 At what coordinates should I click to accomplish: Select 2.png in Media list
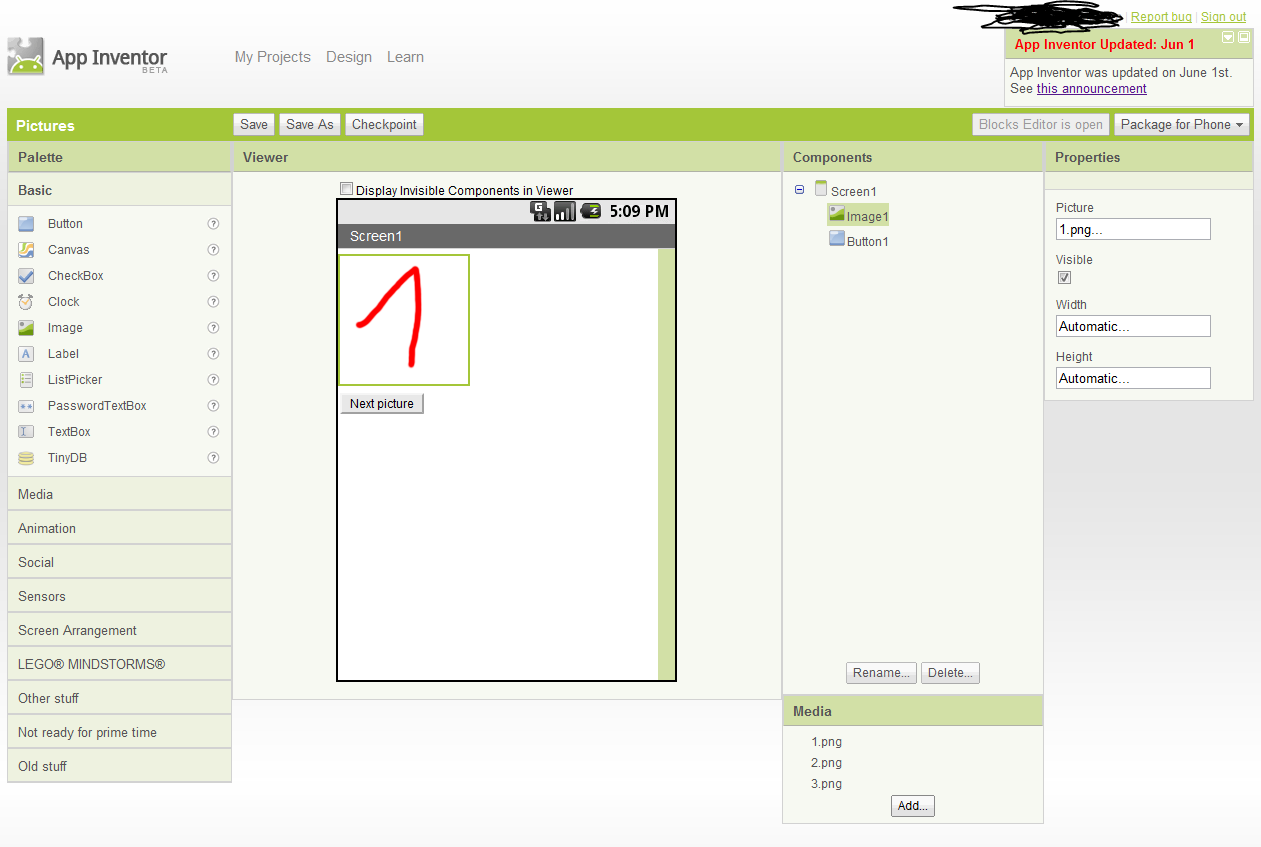[x=826, y=763]
